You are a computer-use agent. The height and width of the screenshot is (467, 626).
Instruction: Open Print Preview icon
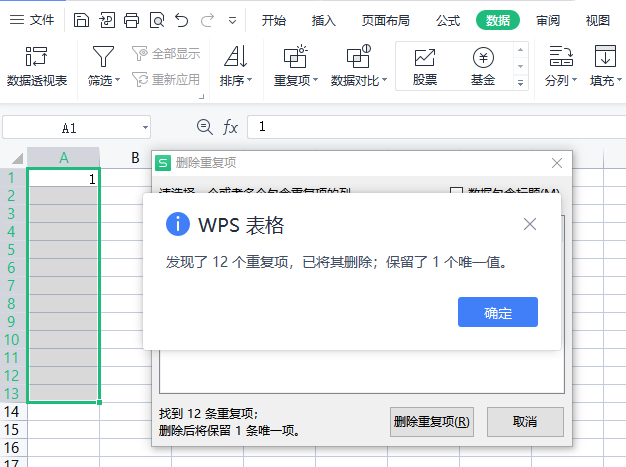click(x=157, y=20)
